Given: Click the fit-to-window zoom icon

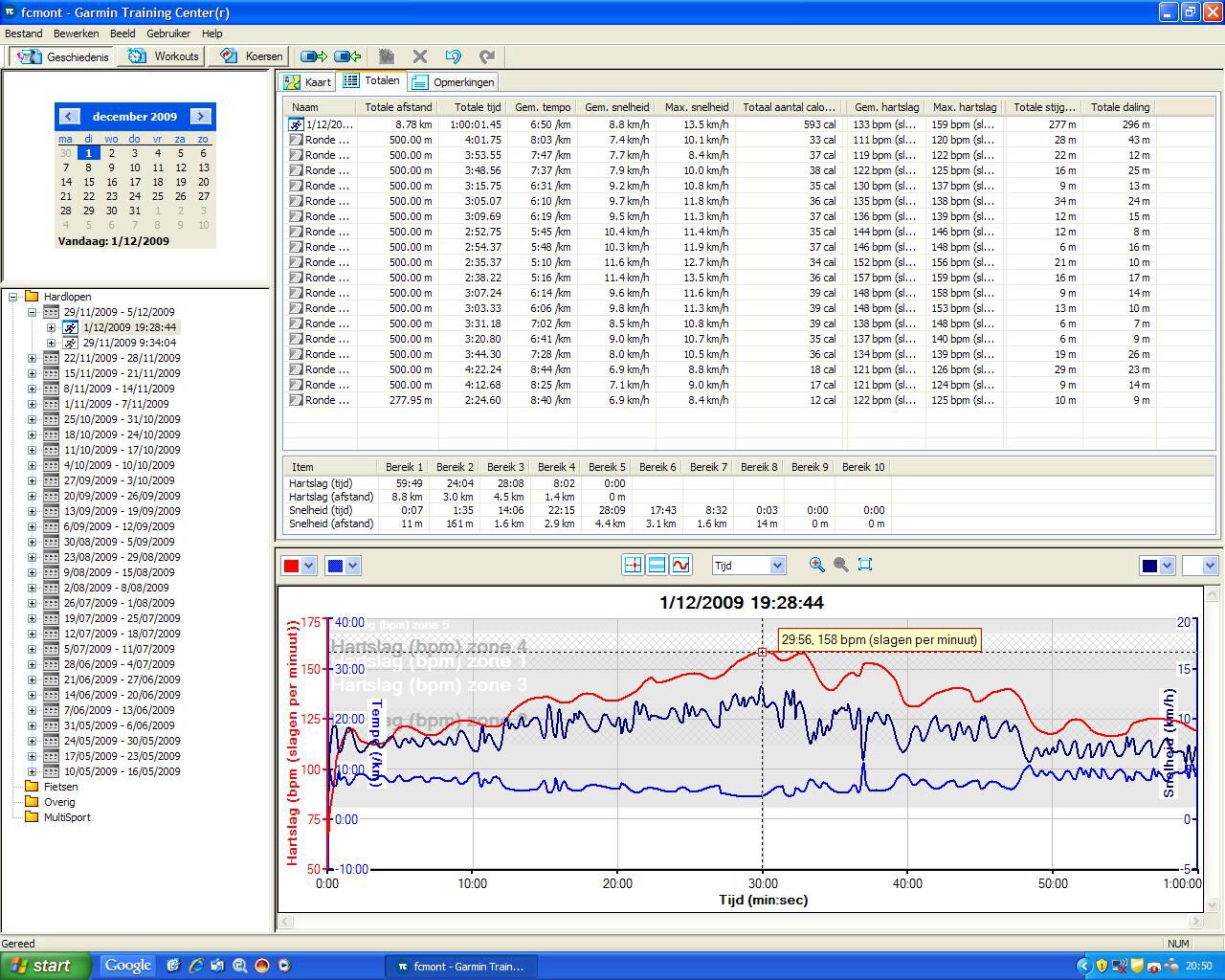Looking at the screenshot, I should 865,566.
